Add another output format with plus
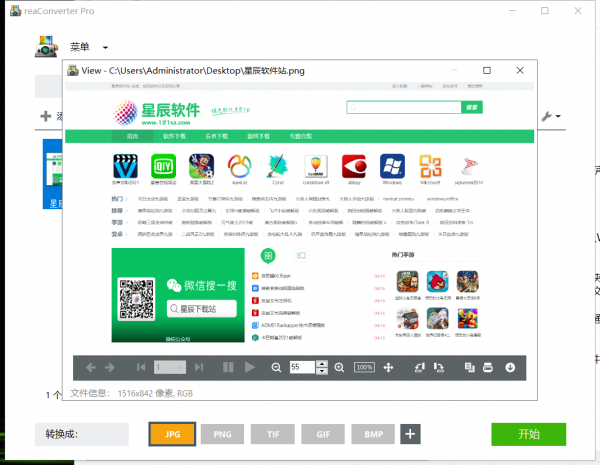Screen dimensions: 600x465 [410, 434]
